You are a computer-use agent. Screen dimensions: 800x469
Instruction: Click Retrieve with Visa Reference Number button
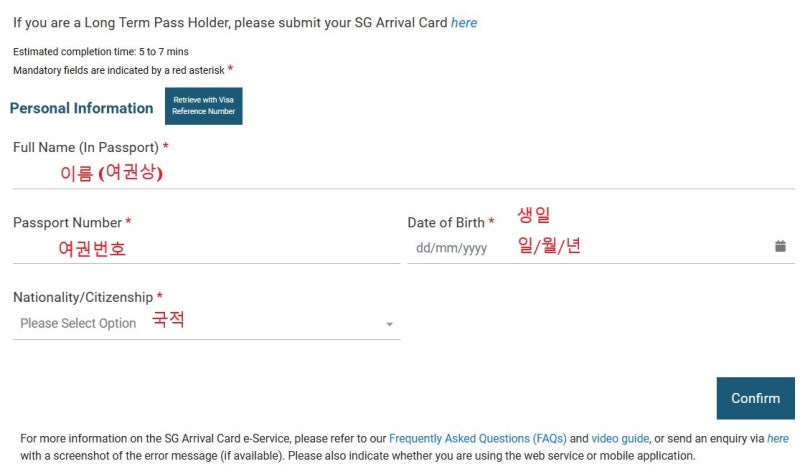[x=204, y=106]
